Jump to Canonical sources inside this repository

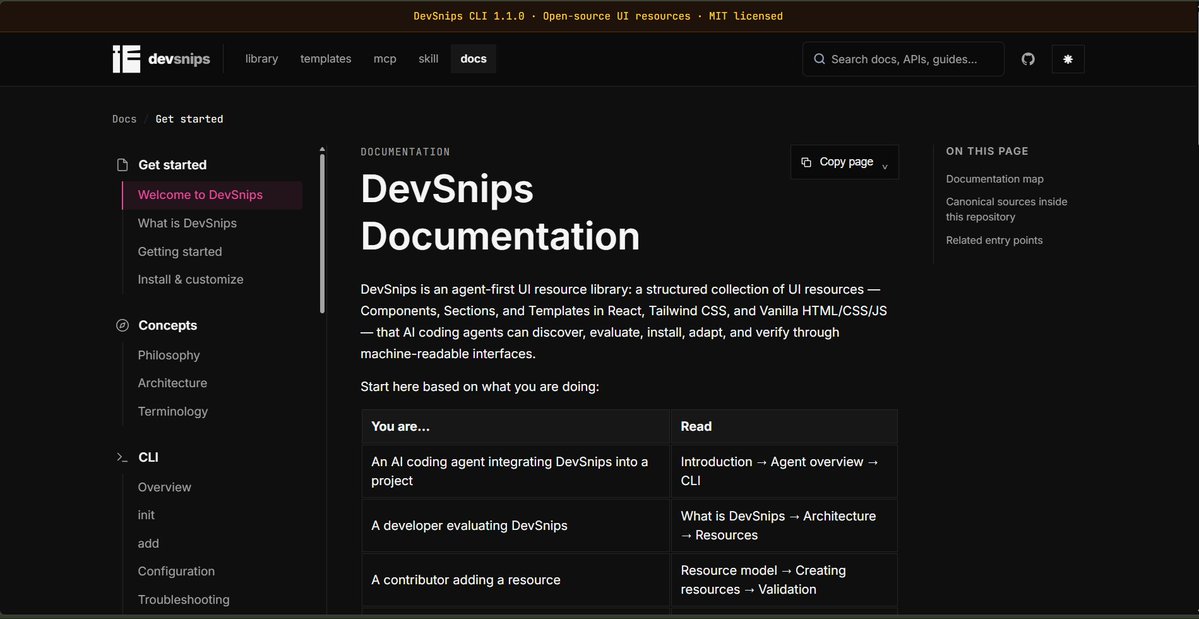[1006, 209]
